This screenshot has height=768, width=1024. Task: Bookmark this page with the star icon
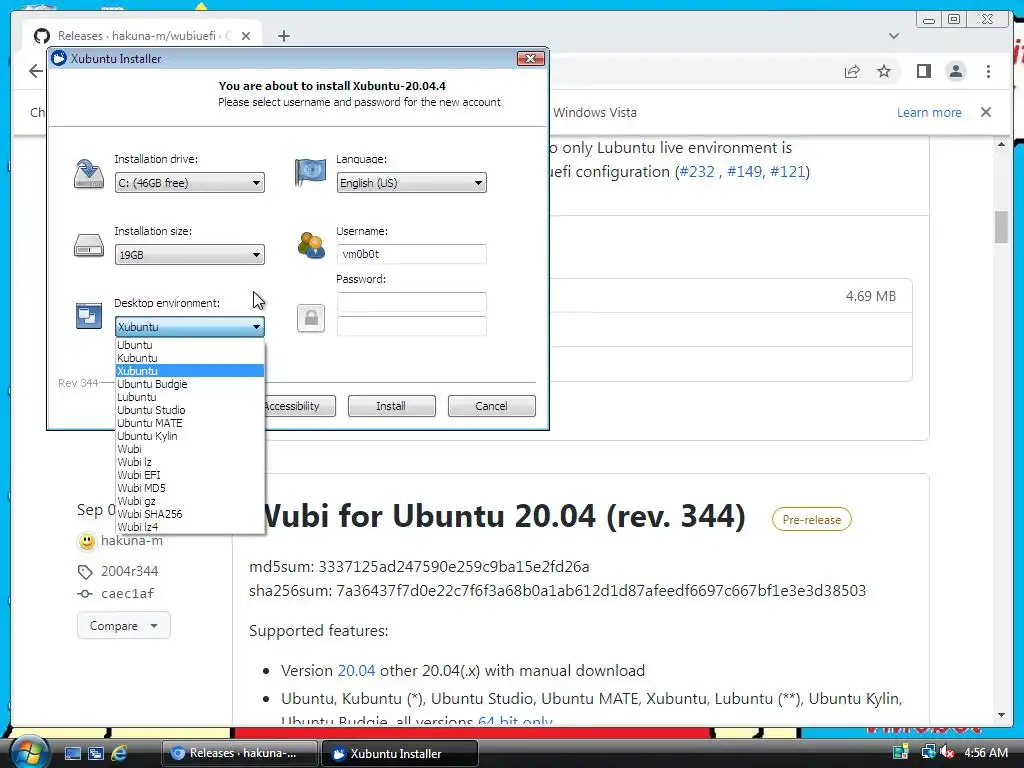point(884,71)
